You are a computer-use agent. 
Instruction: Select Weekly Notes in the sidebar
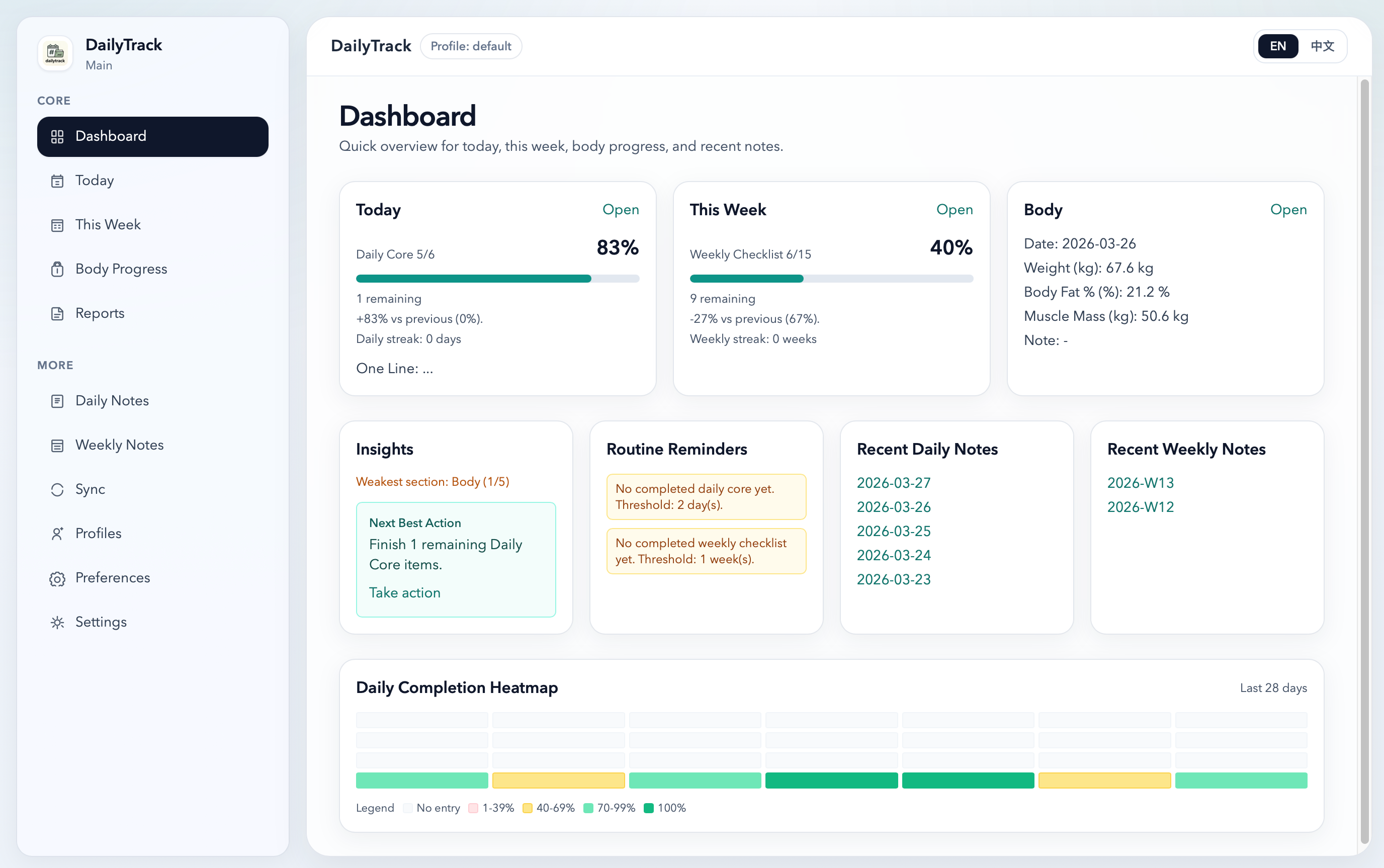click(x=119, y=445)
